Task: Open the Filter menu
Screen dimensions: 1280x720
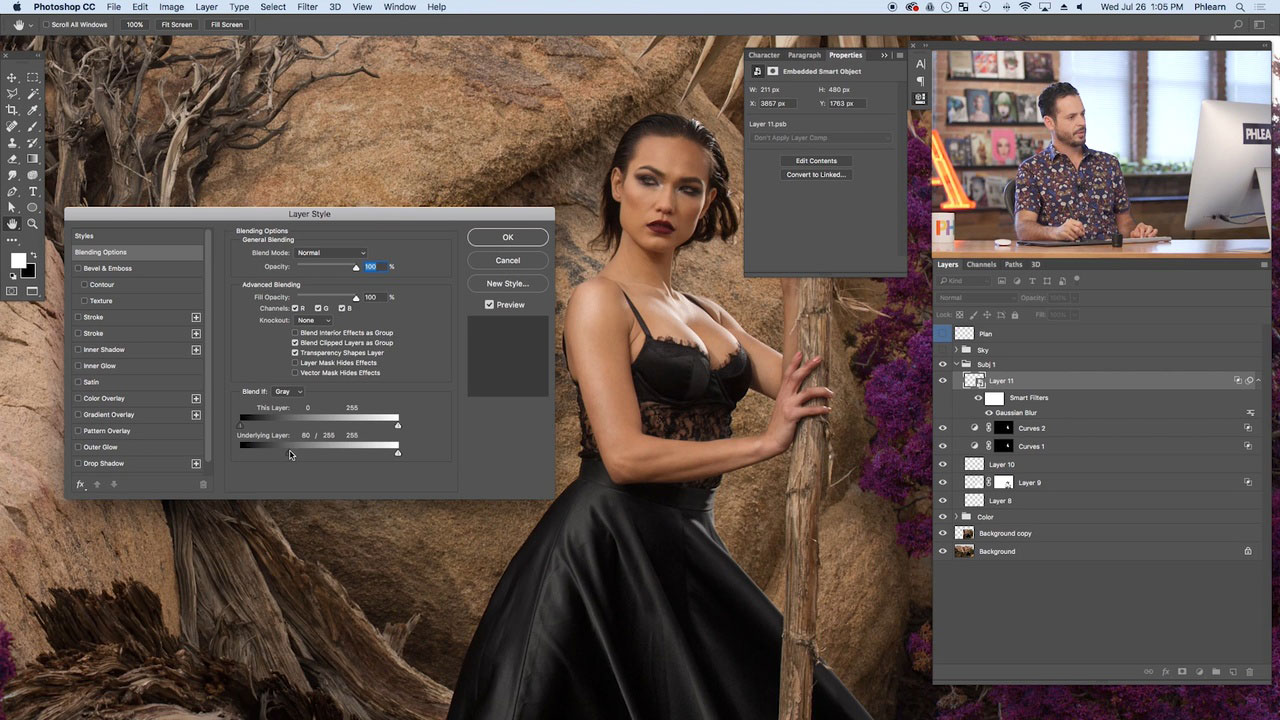Action: point(307,7)
